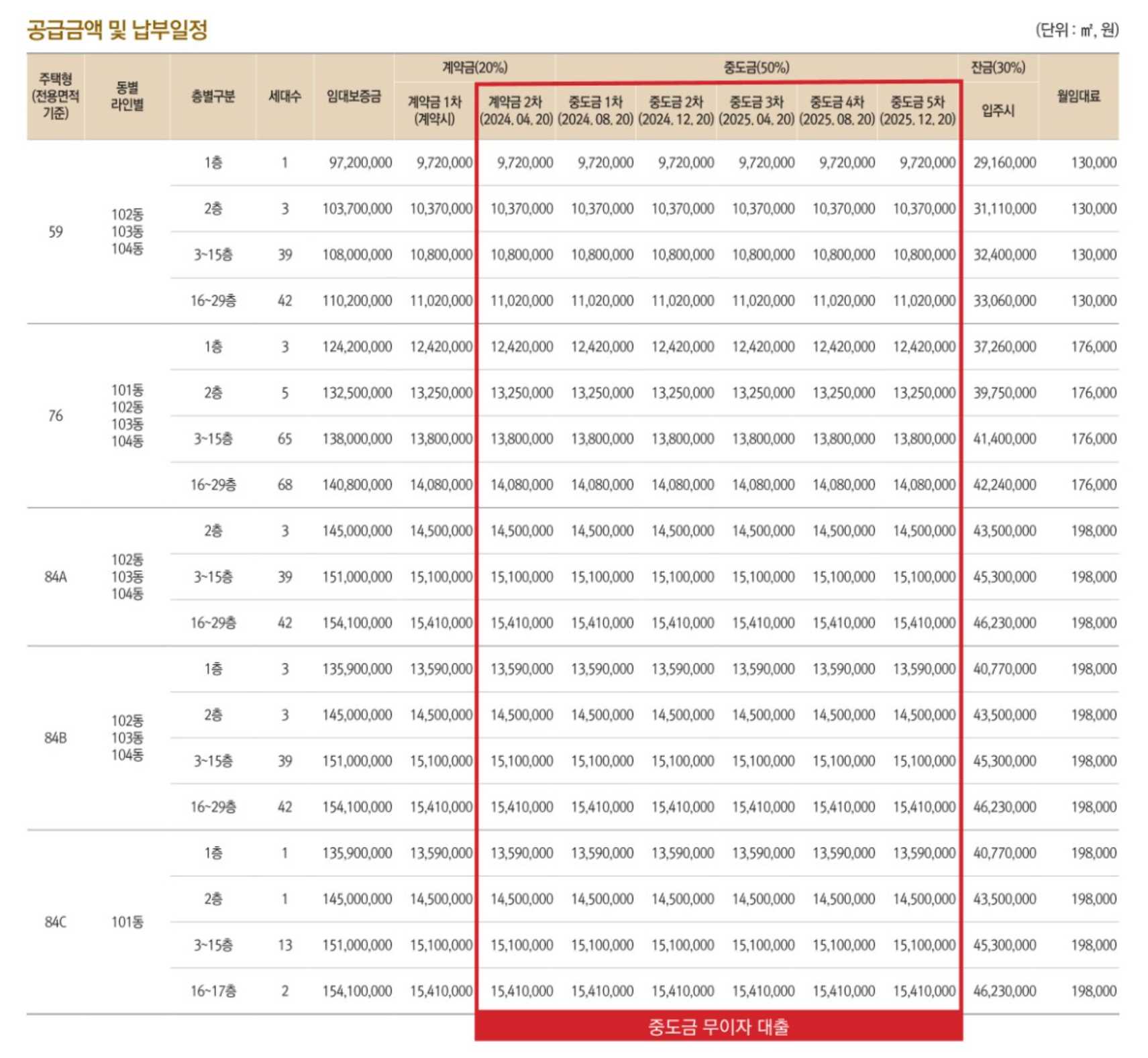Select the 중도금 1차 (2024.08.20) header
The width and height of the screenshot is (1148, 1058).
pos(596,111)
